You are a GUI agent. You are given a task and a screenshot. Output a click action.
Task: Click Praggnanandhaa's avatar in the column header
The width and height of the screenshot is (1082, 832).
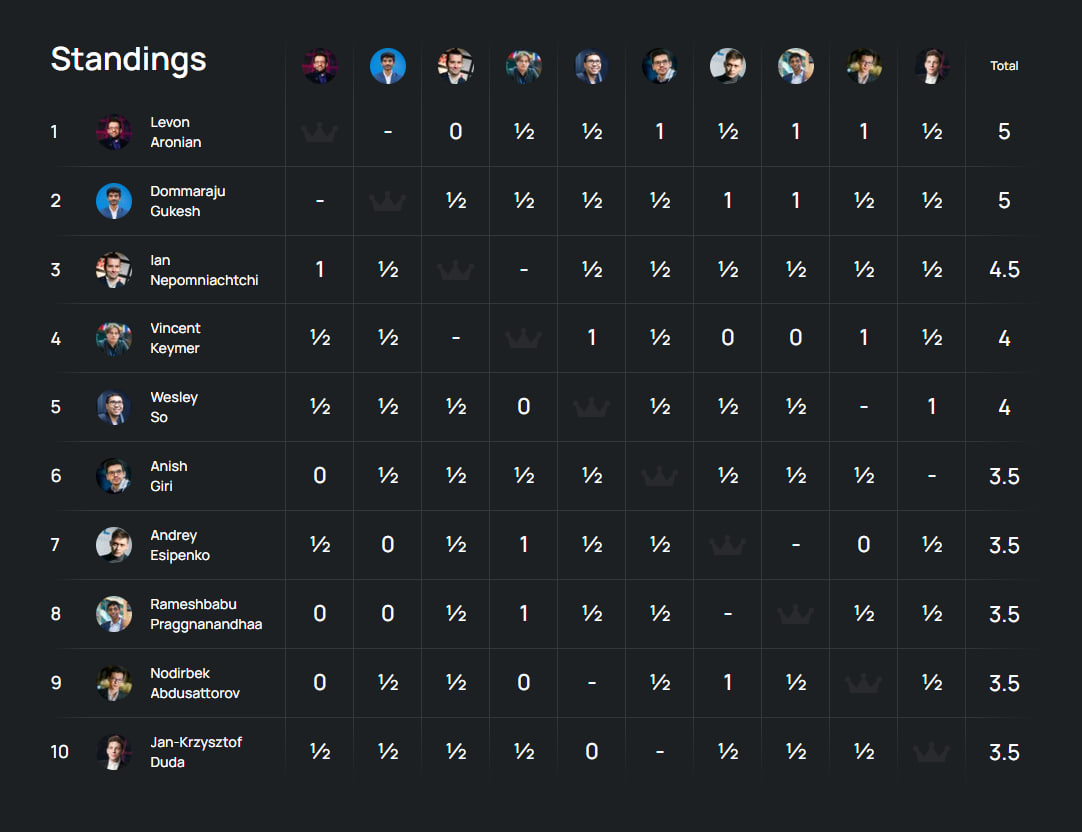[796, 66]
